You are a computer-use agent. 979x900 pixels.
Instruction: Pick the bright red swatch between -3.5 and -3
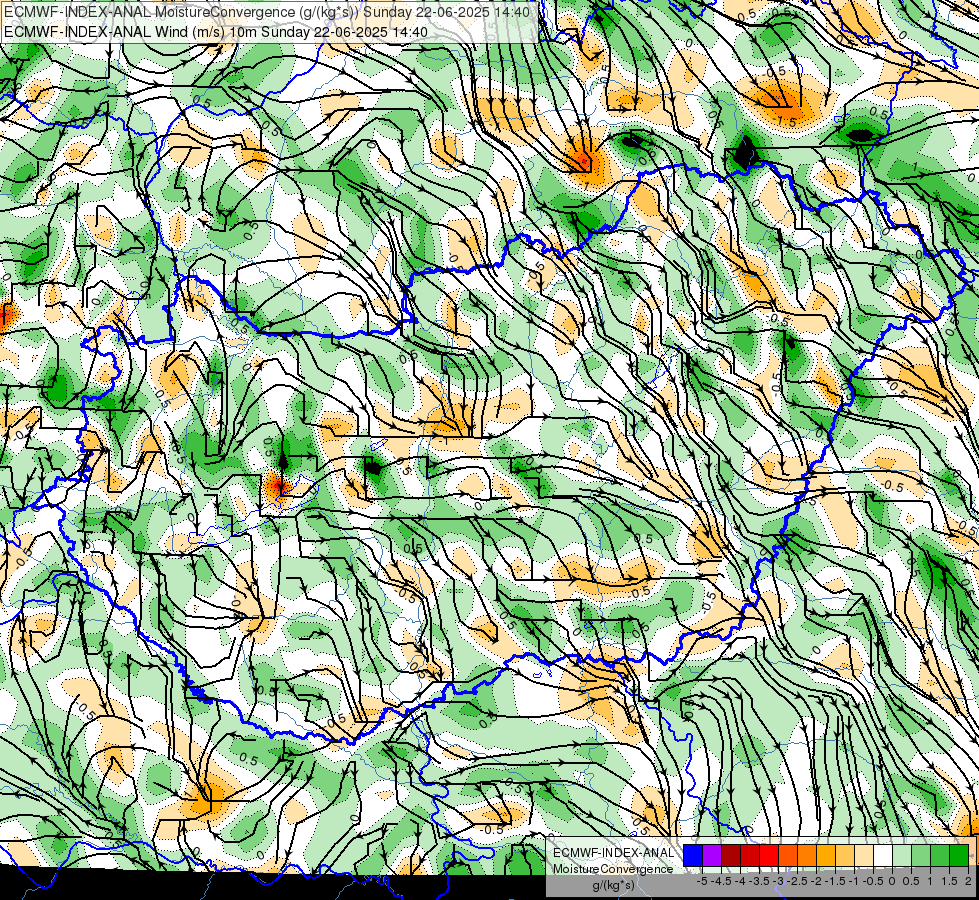769,856
